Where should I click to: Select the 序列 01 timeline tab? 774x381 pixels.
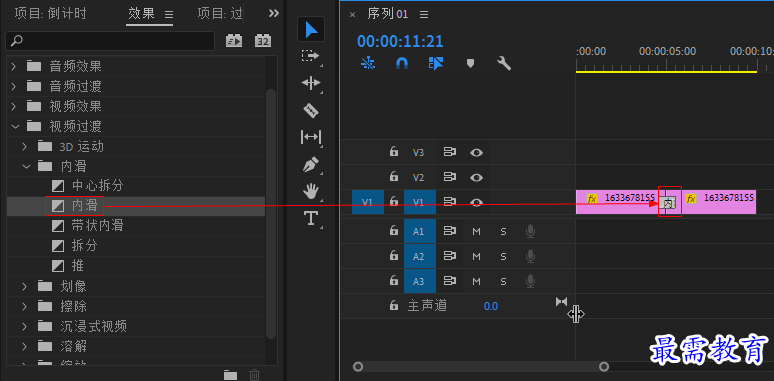pos(387,14)
